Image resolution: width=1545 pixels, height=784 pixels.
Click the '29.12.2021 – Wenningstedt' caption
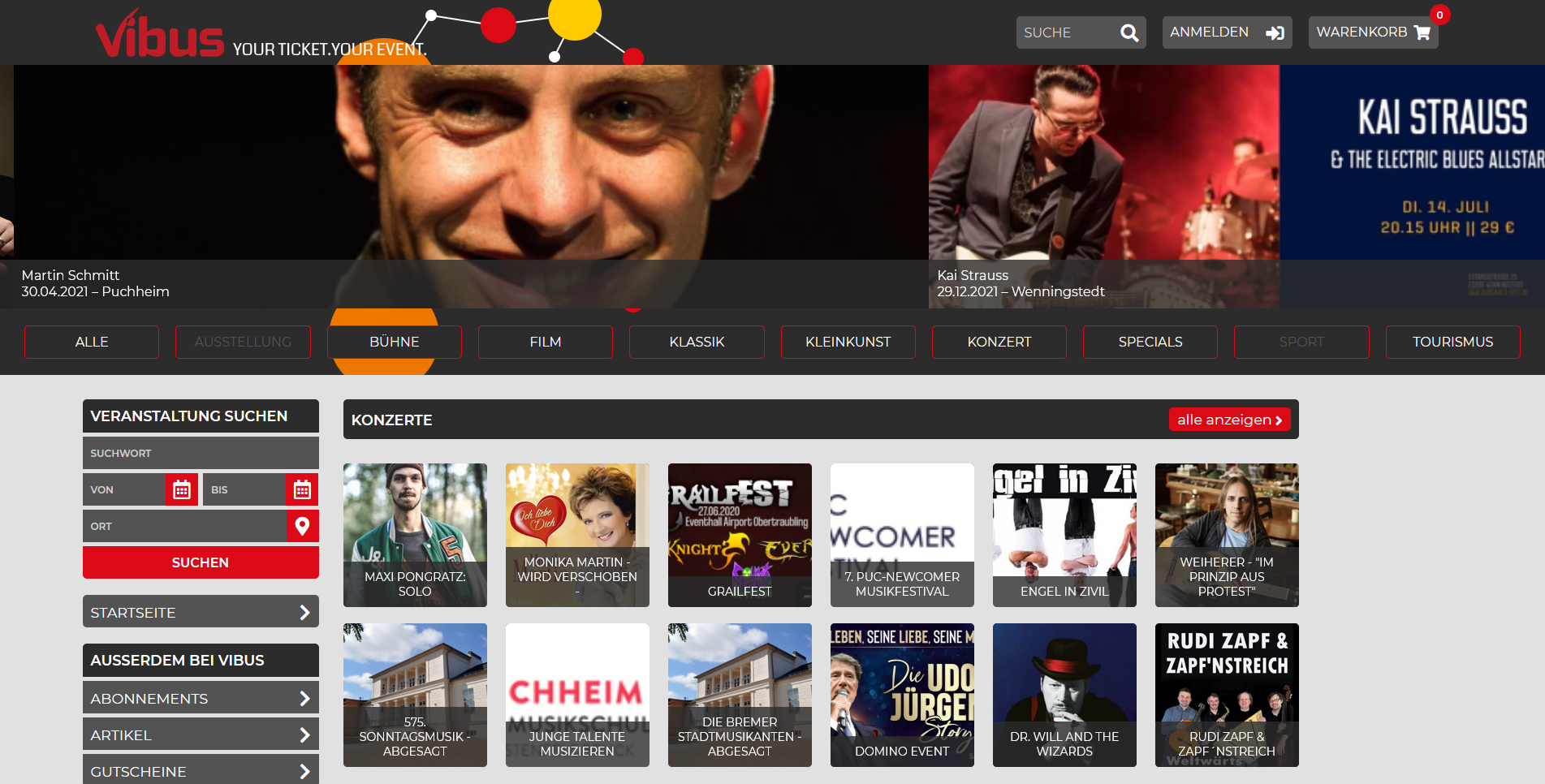click(1021, 291)
